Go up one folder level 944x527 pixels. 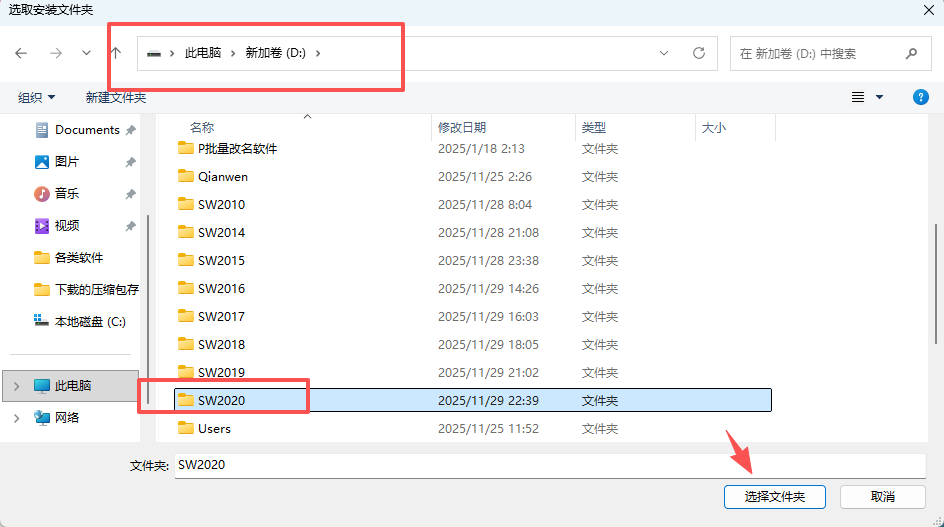click(x=116, y=53)
